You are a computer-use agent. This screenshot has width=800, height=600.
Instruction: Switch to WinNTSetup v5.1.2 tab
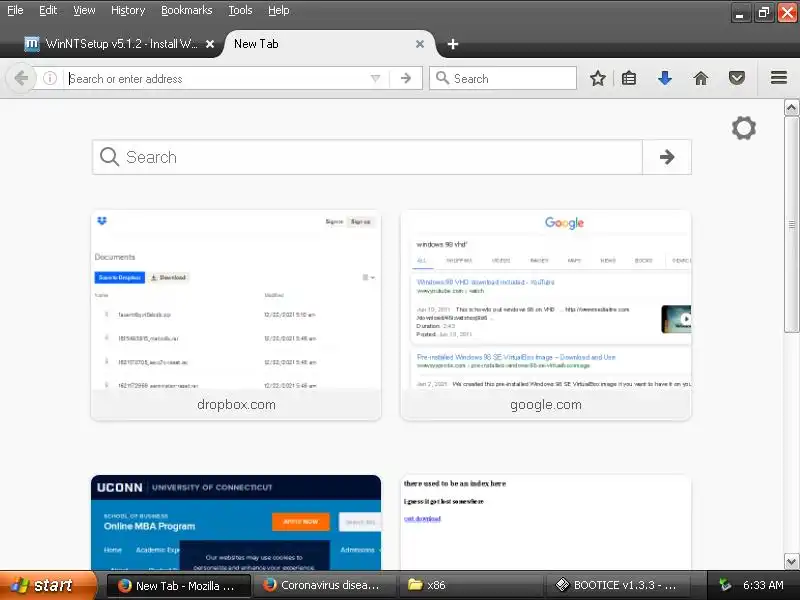[120, 44]
